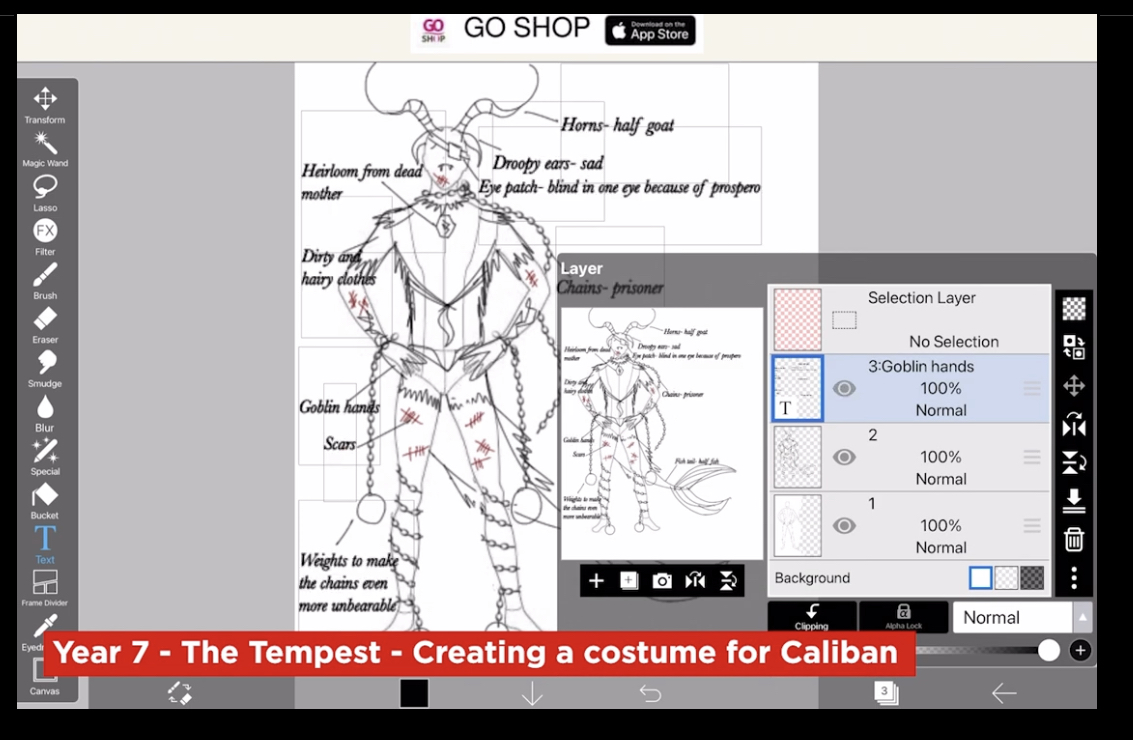Select the Eraser tool

[45, 326]
